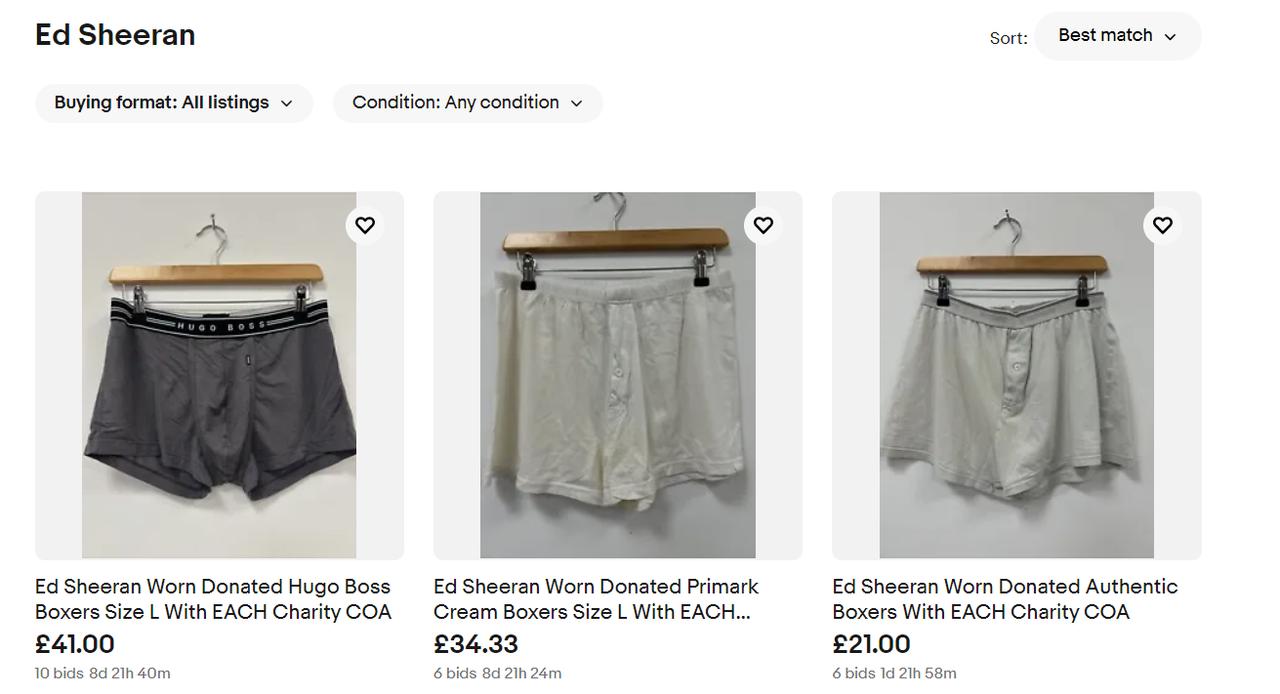1280x694 pixels.
Task: Click the £21.00 price
Action: click(871, 644)
